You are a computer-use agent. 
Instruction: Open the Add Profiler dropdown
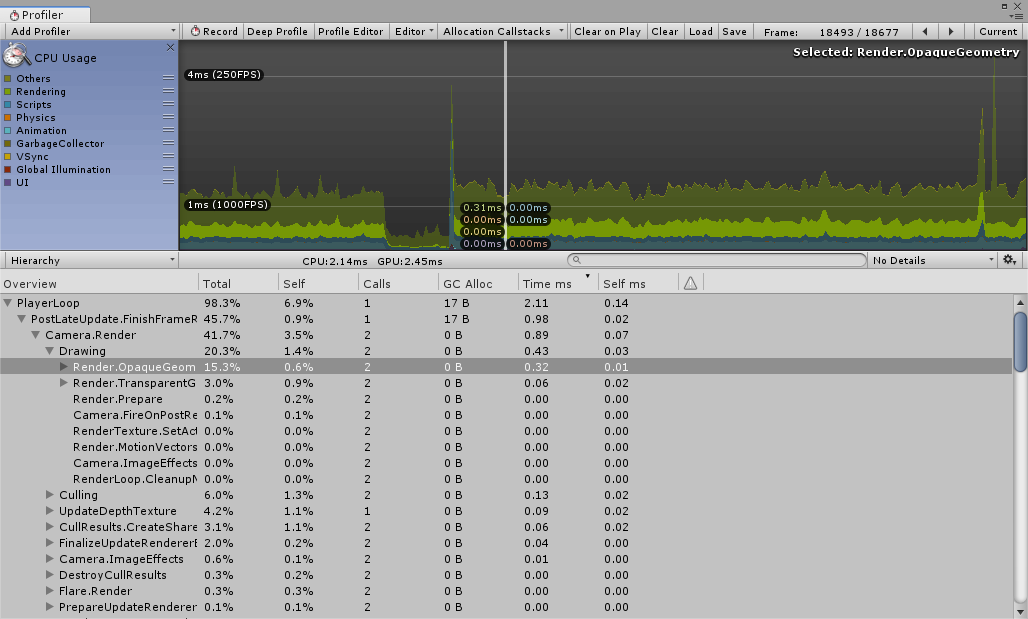tap(90, 31)
